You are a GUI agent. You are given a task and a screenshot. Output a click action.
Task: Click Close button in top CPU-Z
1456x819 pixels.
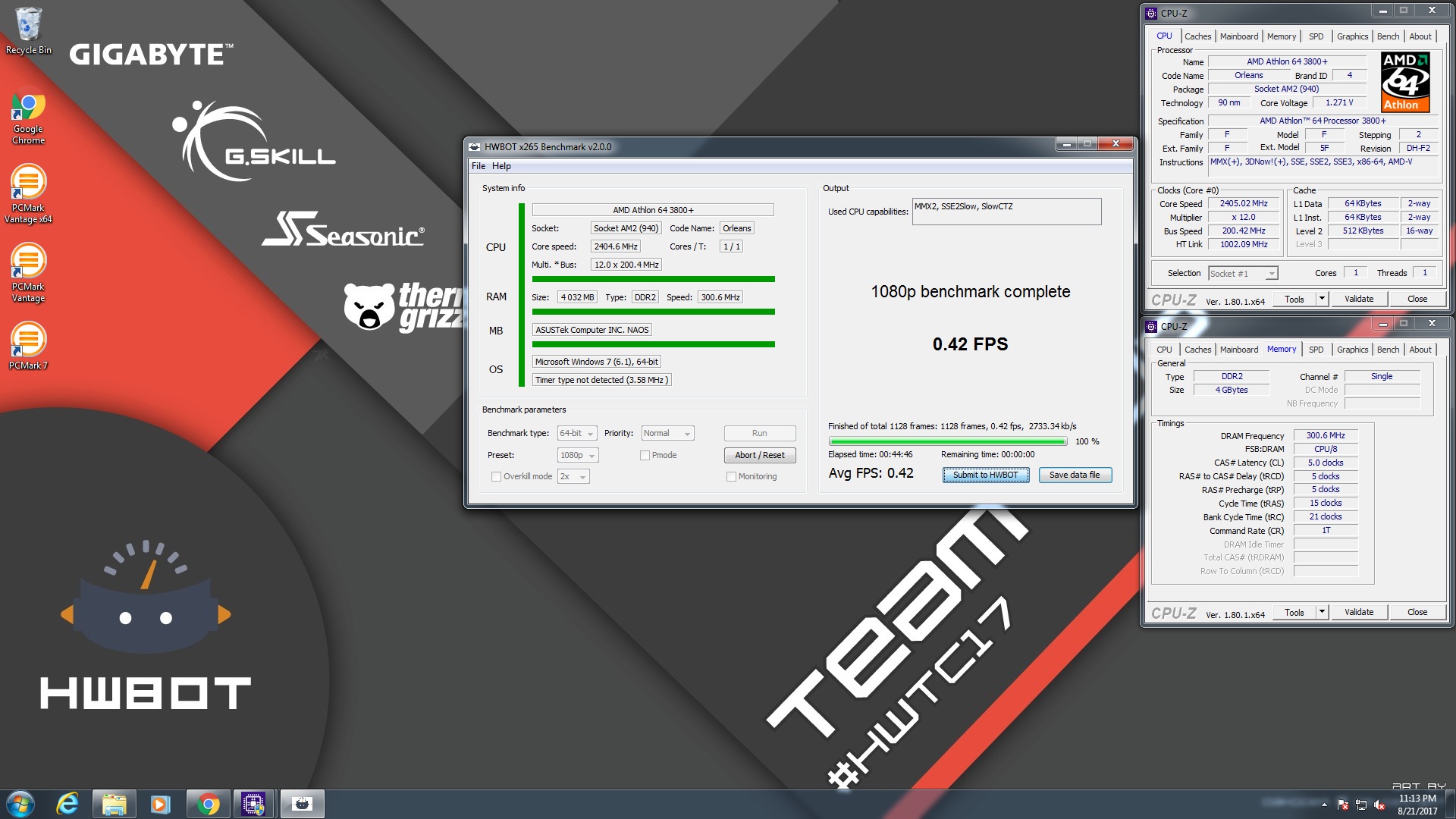click(x=1417, y=299)
